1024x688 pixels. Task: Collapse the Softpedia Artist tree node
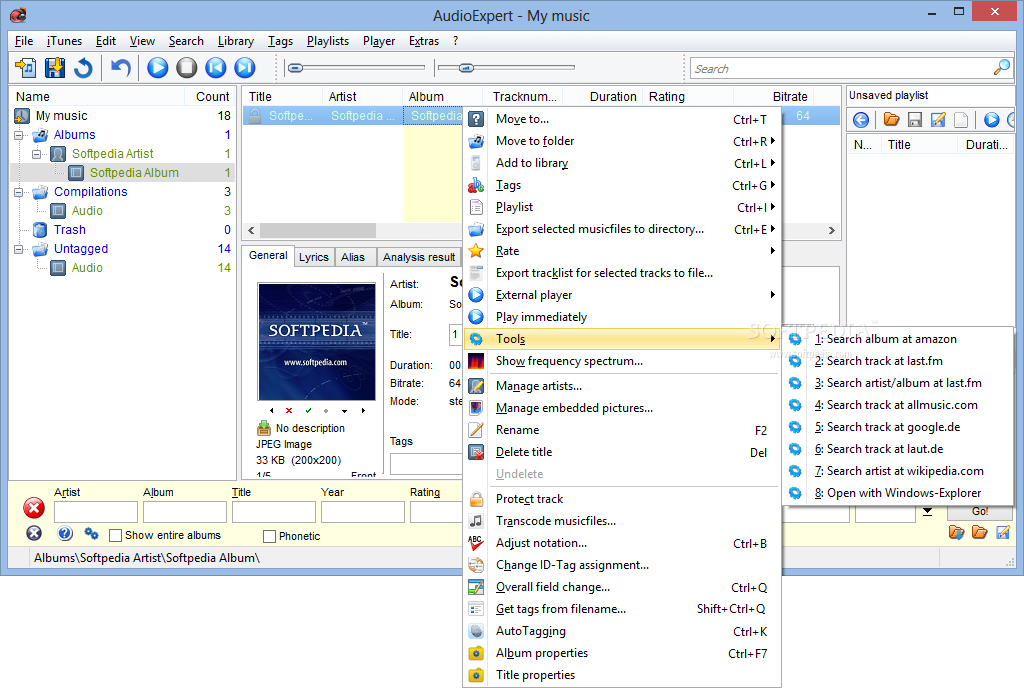(x=37, y=154)
